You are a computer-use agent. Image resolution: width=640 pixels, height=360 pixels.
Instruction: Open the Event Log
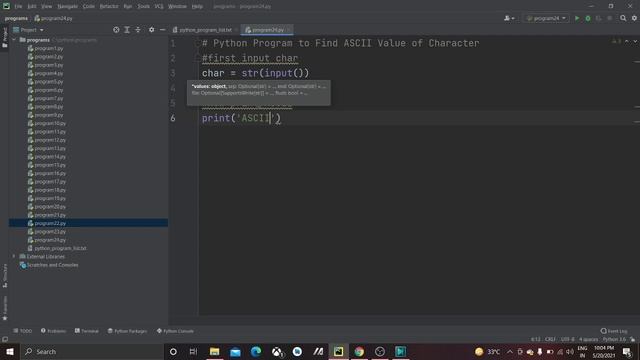[x=614, y=331]
